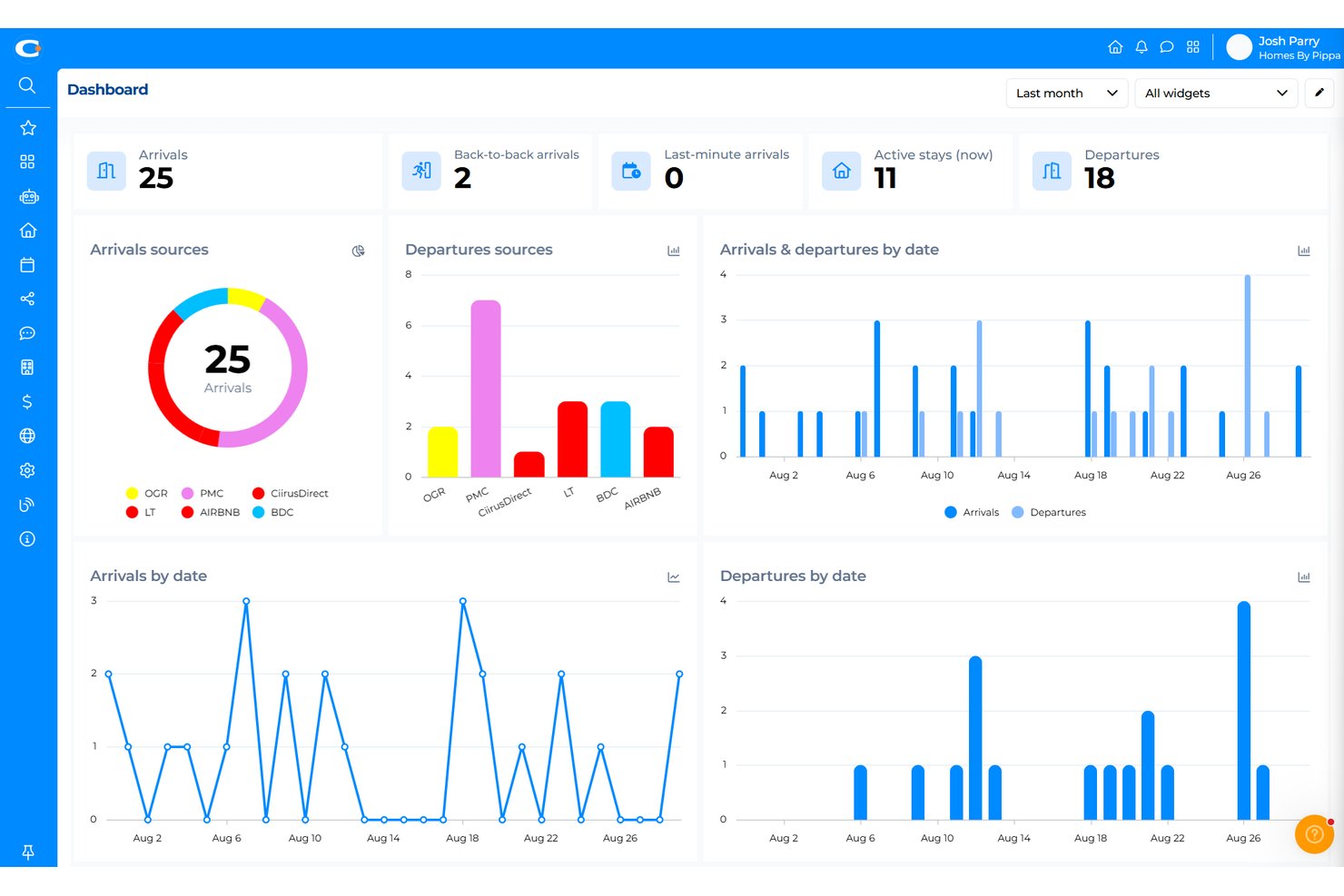This screenshot has width=1344, height=896.
Task: Open the dollar sign finance icon
Action: [27, 402]
